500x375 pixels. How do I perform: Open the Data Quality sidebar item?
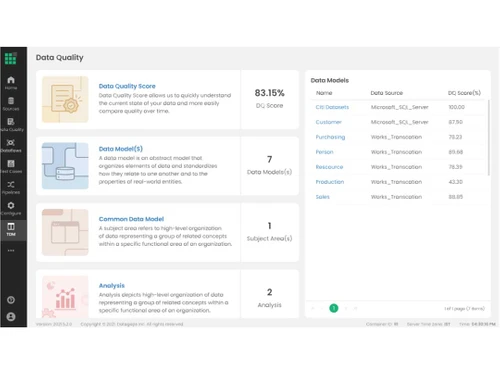[11, 125]
